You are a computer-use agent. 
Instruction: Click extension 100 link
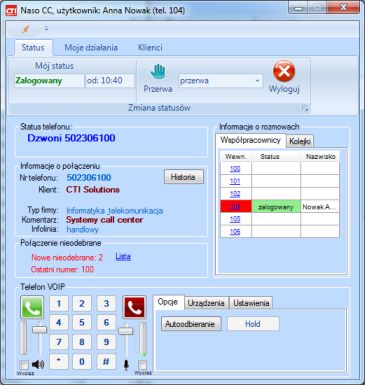(235, 169)
